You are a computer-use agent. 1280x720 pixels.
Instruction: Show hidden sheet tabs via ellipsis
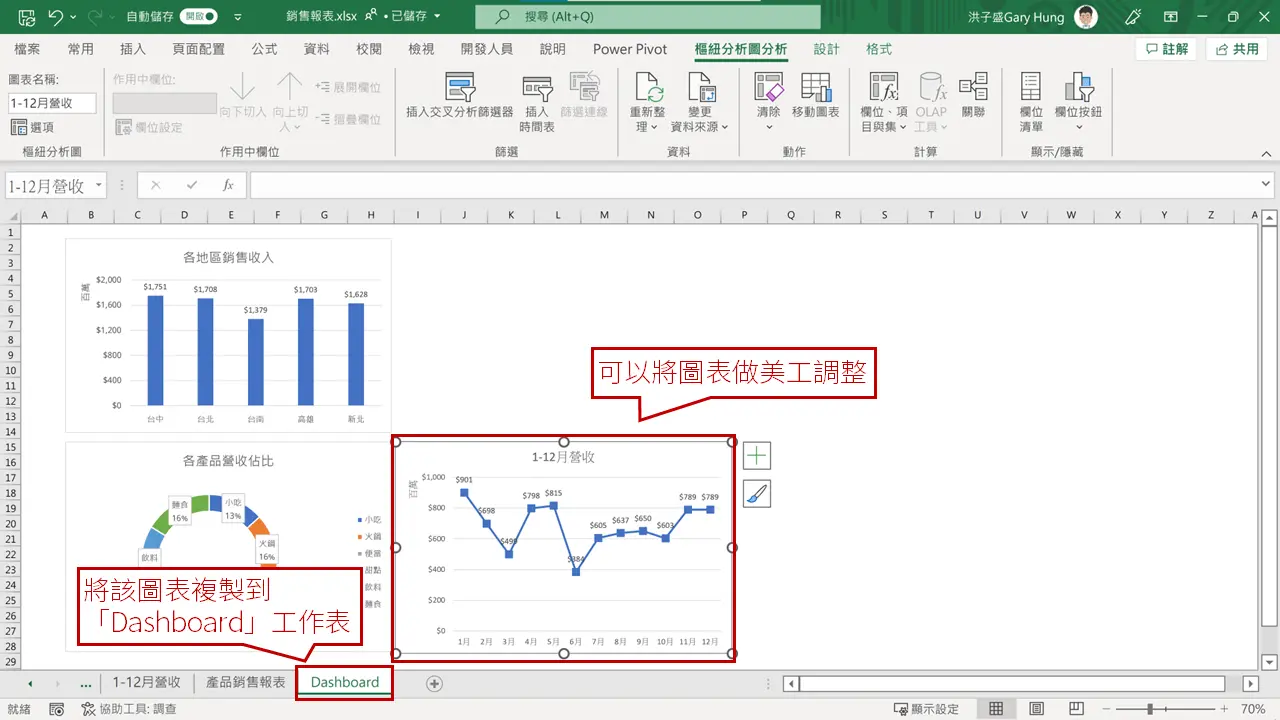[x=86, y=683]
